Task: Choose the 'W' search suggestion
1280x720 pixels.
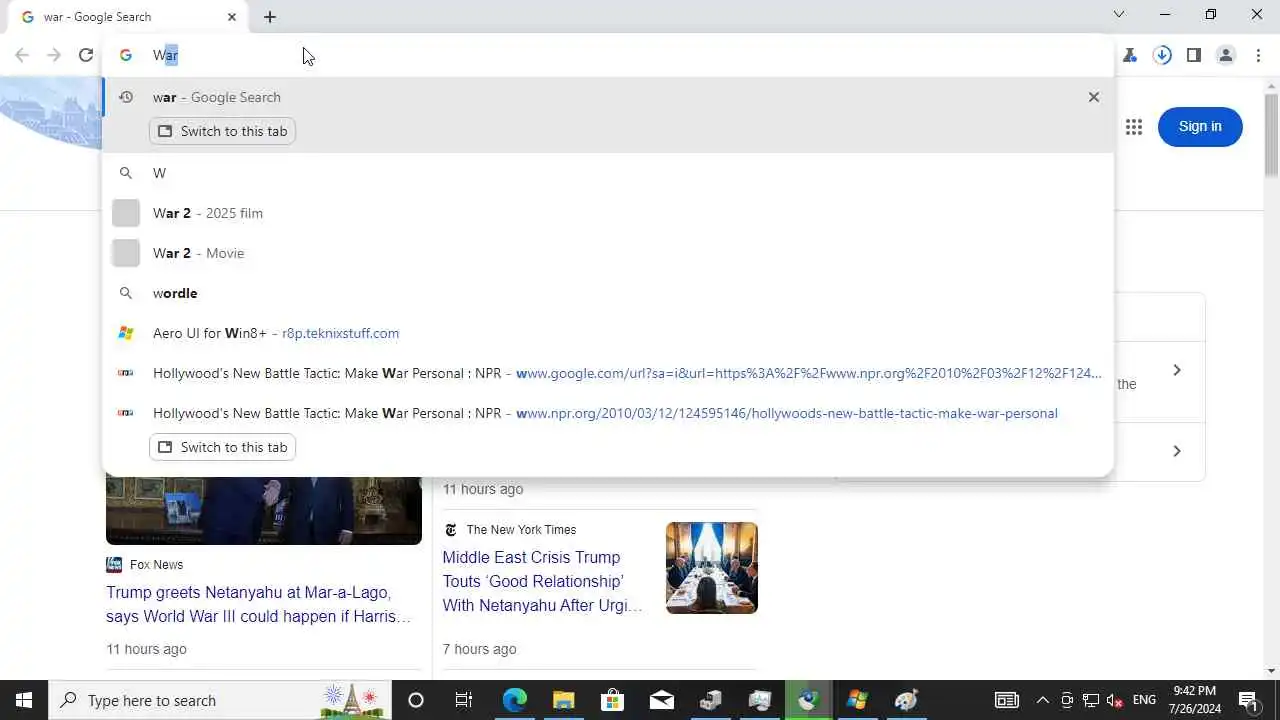Action: 608,173
